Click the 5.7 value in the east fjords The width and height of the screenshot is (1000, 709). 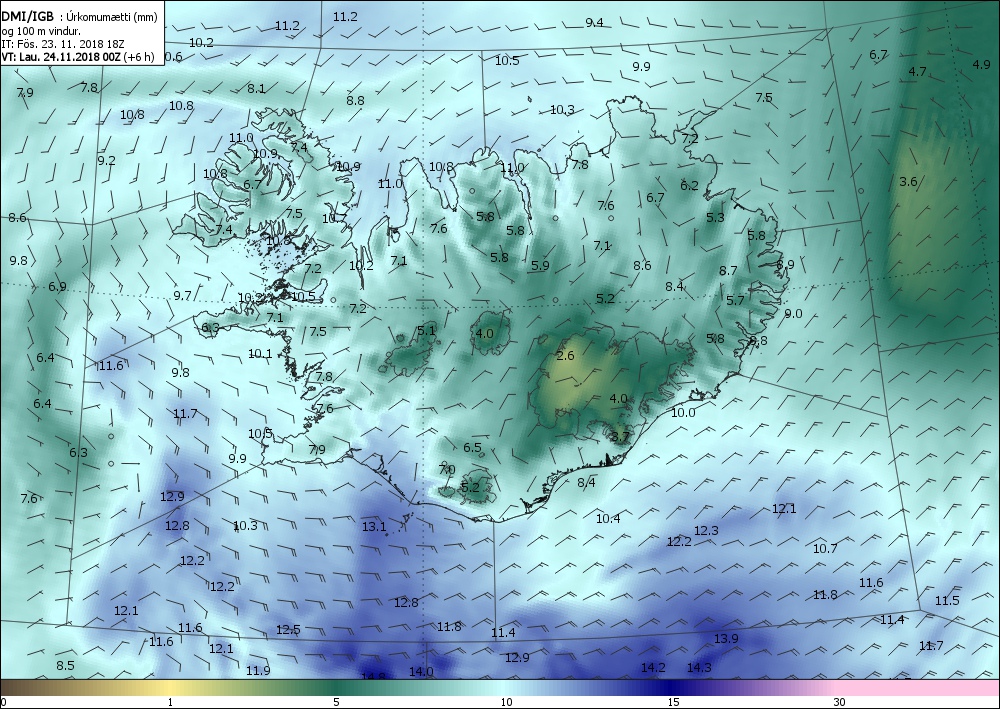(x=735, y=300)
